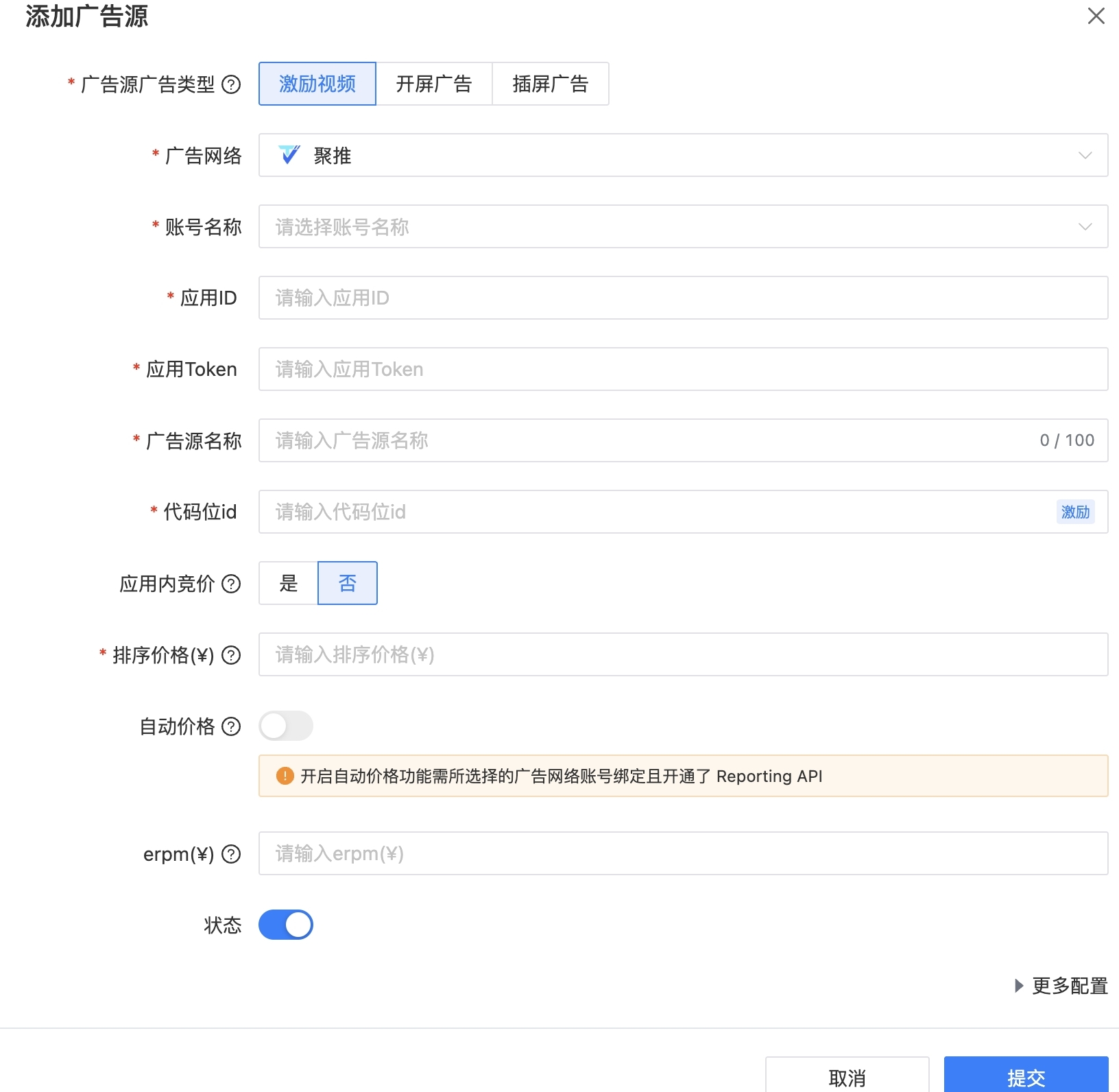Click the 0 / 100 character counter
1119x1092 pixels.
coord(1067,440)
